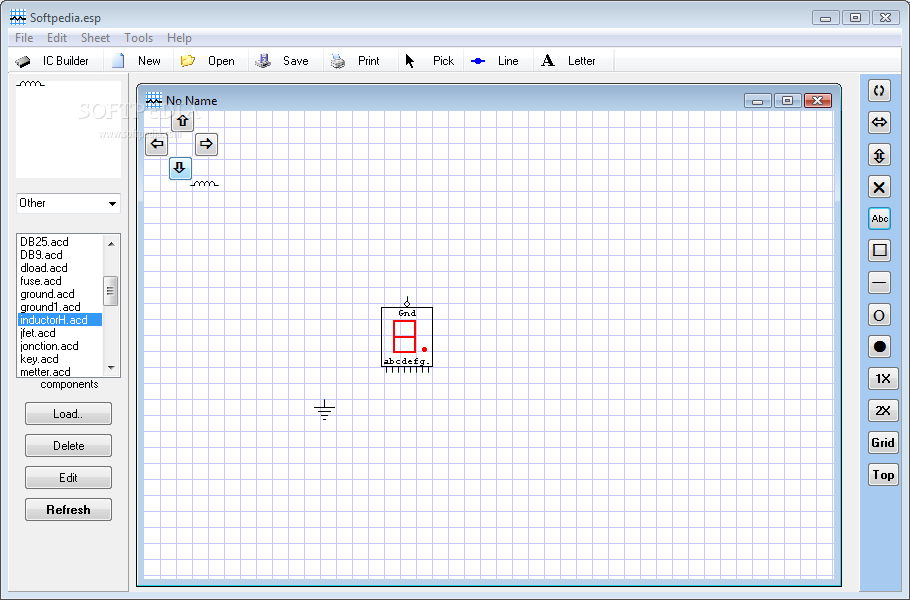This screenshot has width=910, height=600.
Task: Click the components list scrollbar thumb
Action: [110, 291]
